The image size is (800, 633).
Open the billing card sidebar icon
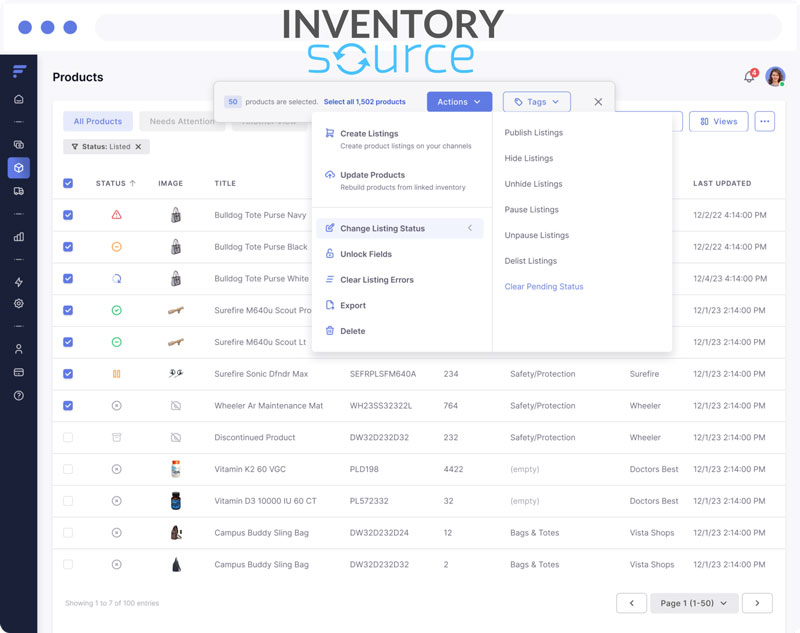(19, 372)
